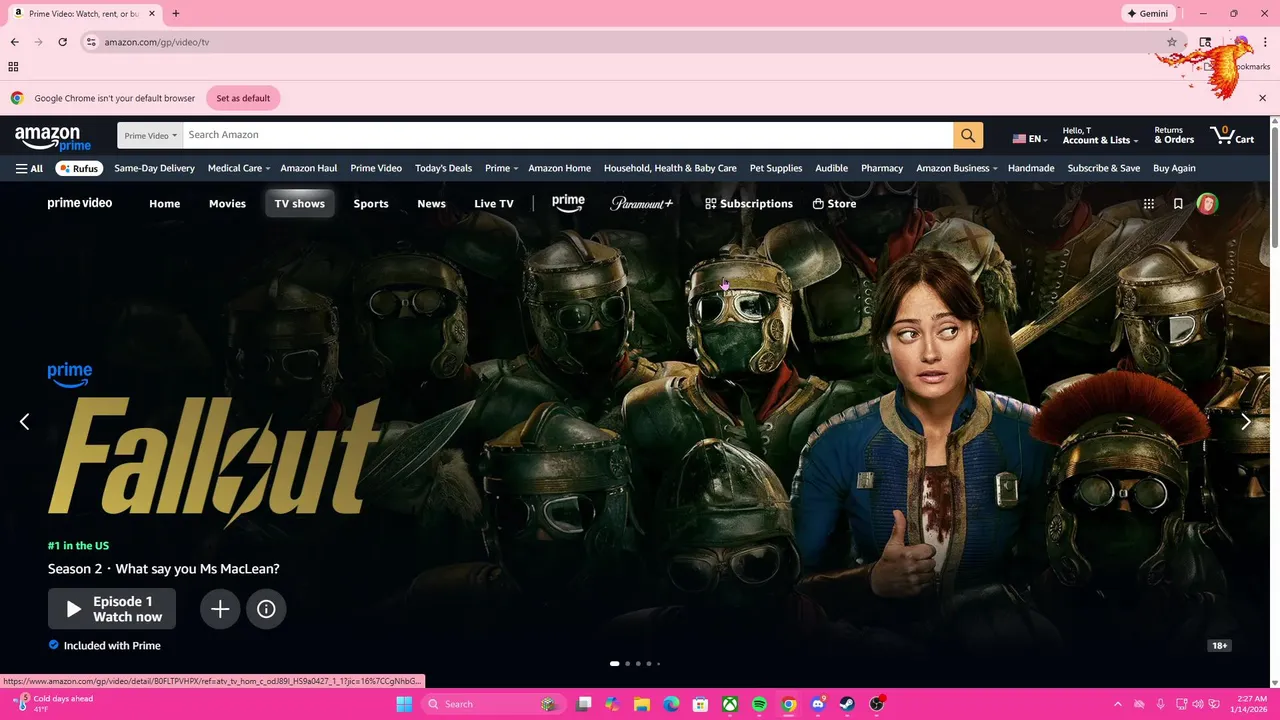Image resolution: width=1280 pixels, height=720 pixels.
Task: Expand the Prime Video search category dropdown
Action: [x=150, y=135]
